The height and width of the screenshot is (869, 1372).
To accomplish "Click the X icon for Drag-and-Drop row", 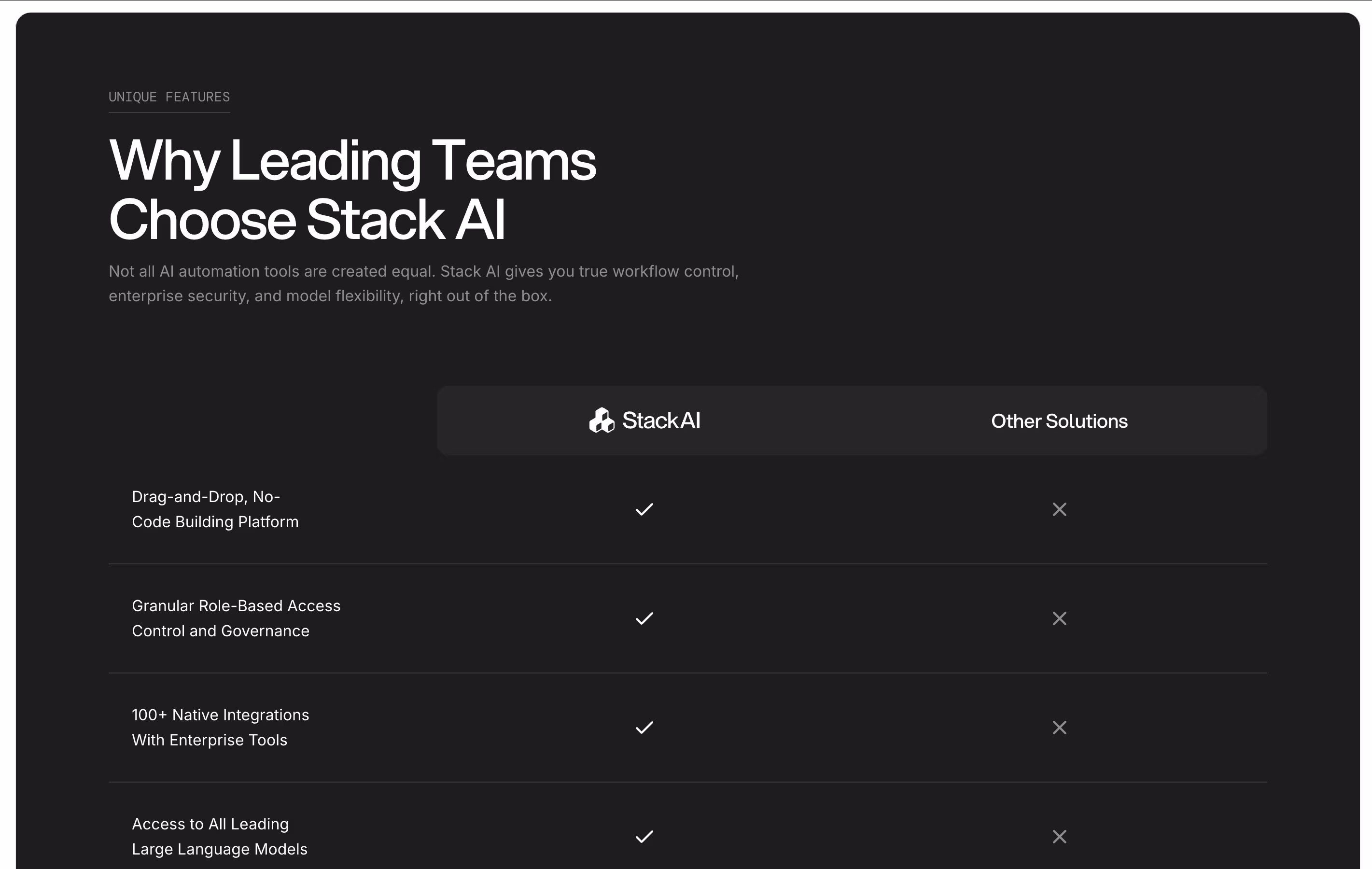I will coord(1059,509).
